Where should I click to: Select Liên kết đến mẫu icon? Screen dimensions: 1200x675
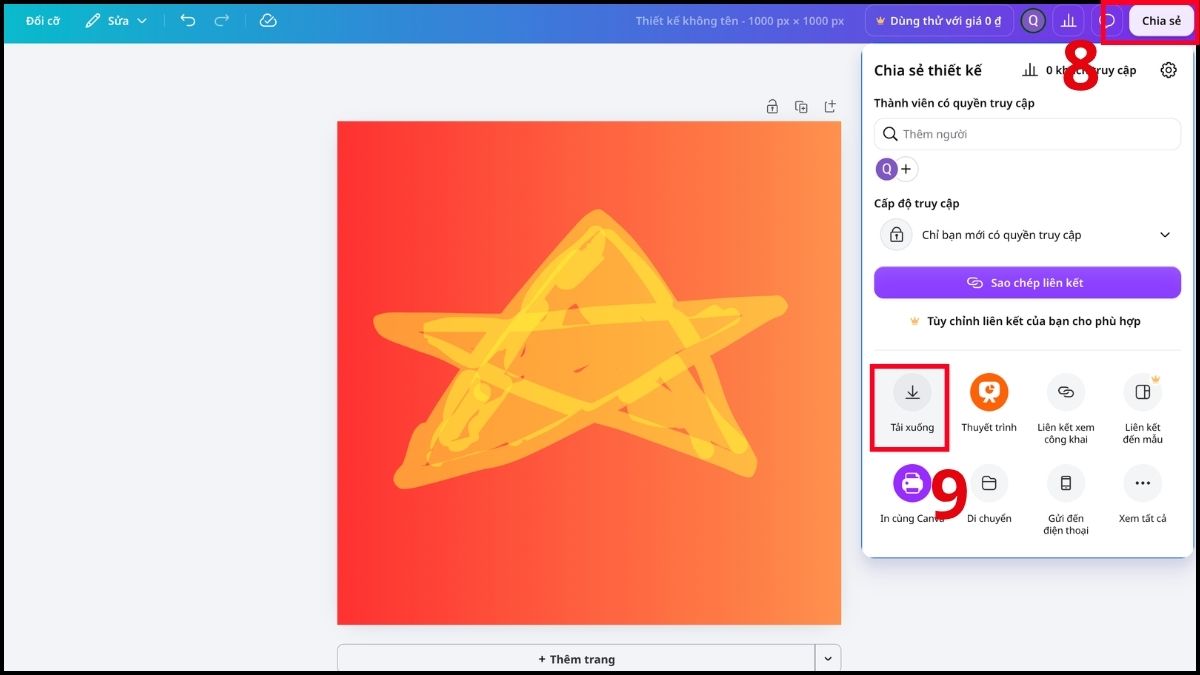tap(1142, 392)
